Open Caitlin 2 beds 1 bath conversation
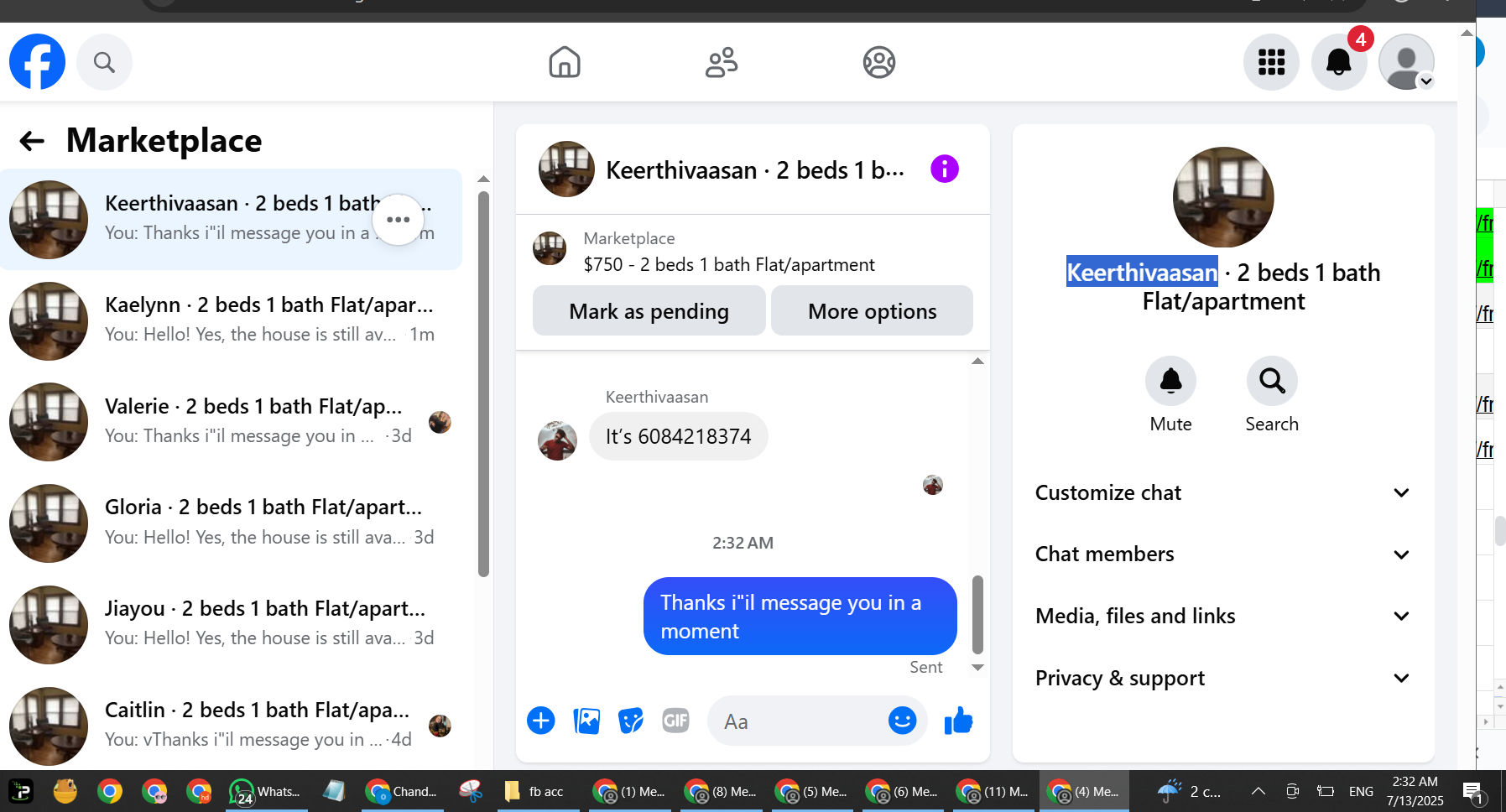Viewport: 1506px width, 812px height. [x=232, y=726]
